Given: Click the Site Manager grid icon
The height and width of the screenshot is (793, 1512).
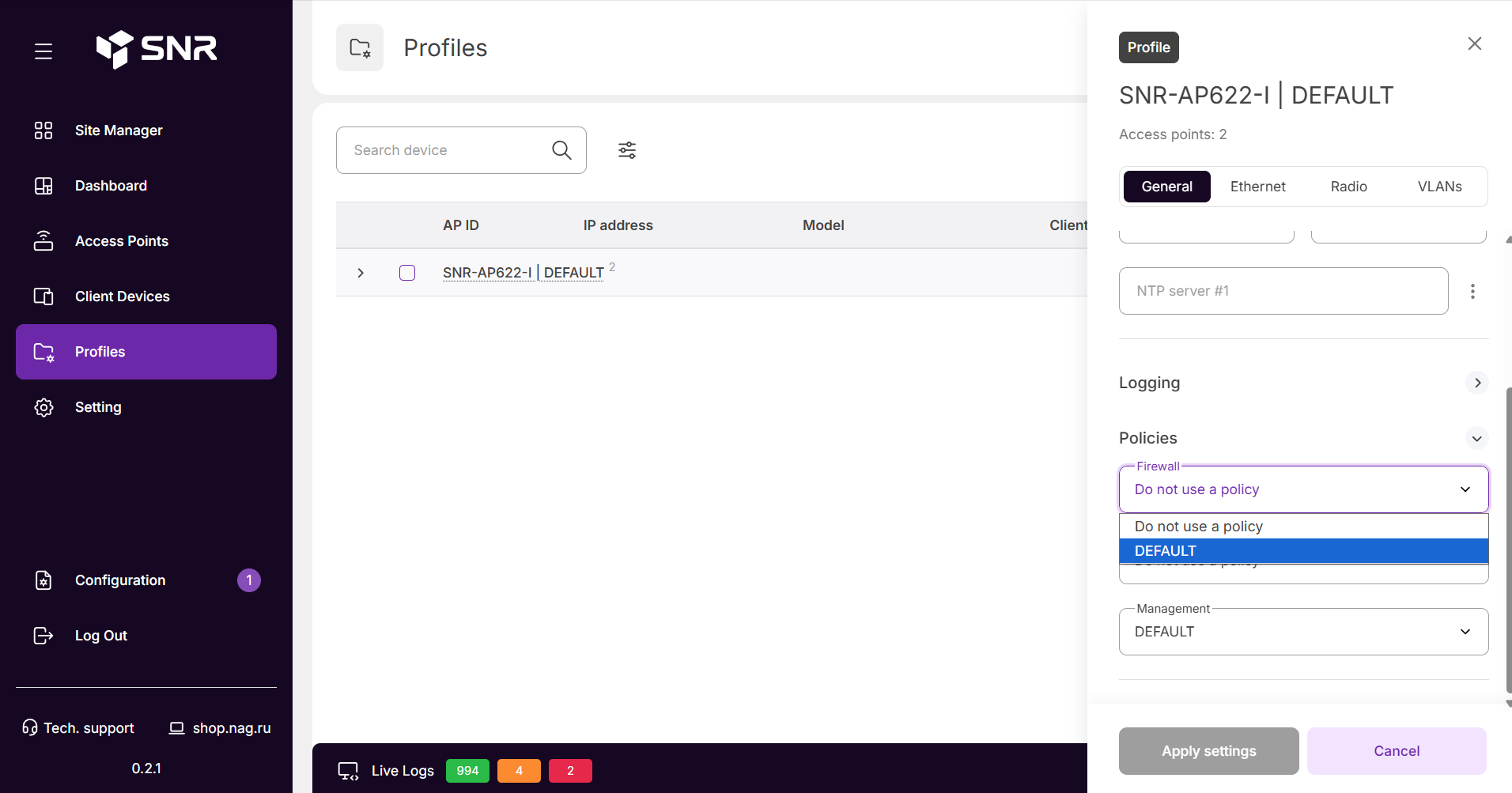Looking at the screenshot, I should pyautogui.click(x=43, y=130).
